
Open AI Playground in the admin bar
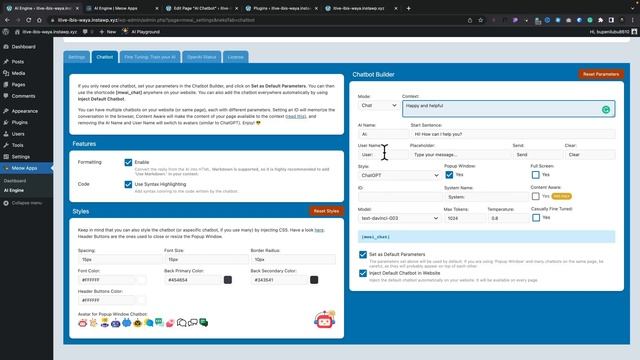click(x=141, y=32)
